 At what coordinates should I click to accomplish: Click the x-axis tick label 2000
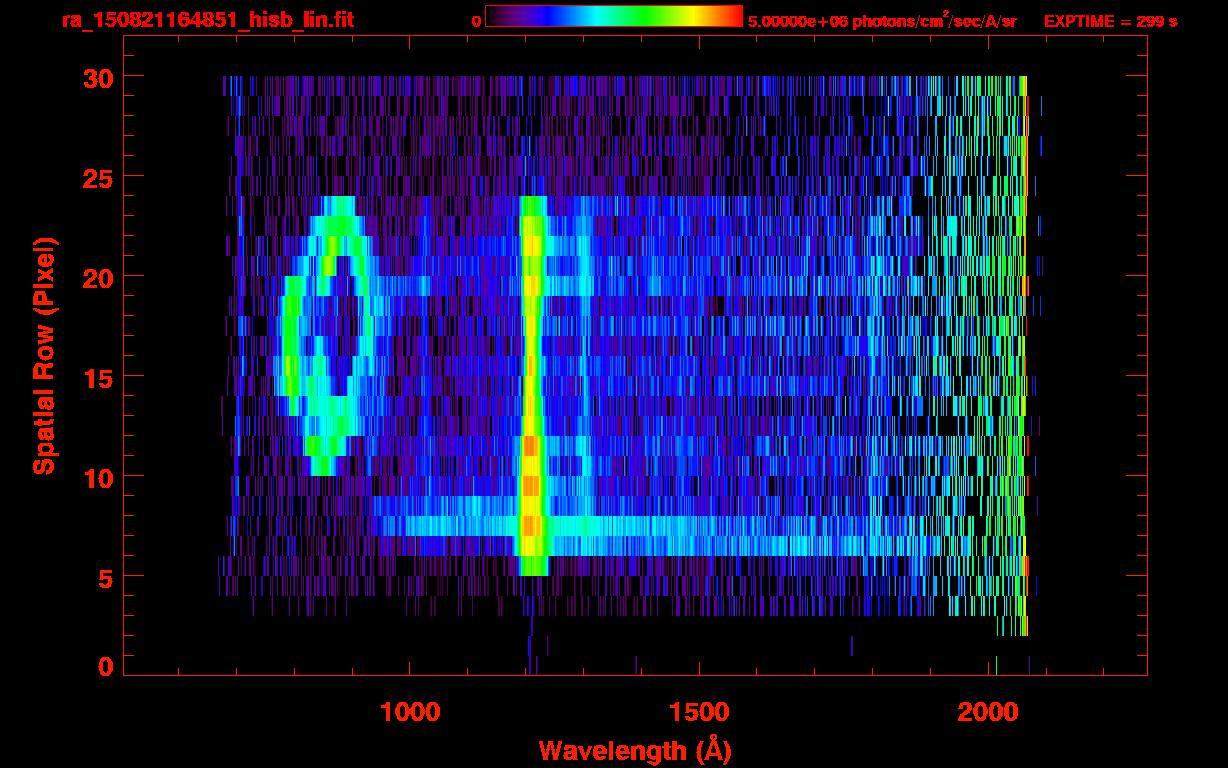[x=988, y=712]
